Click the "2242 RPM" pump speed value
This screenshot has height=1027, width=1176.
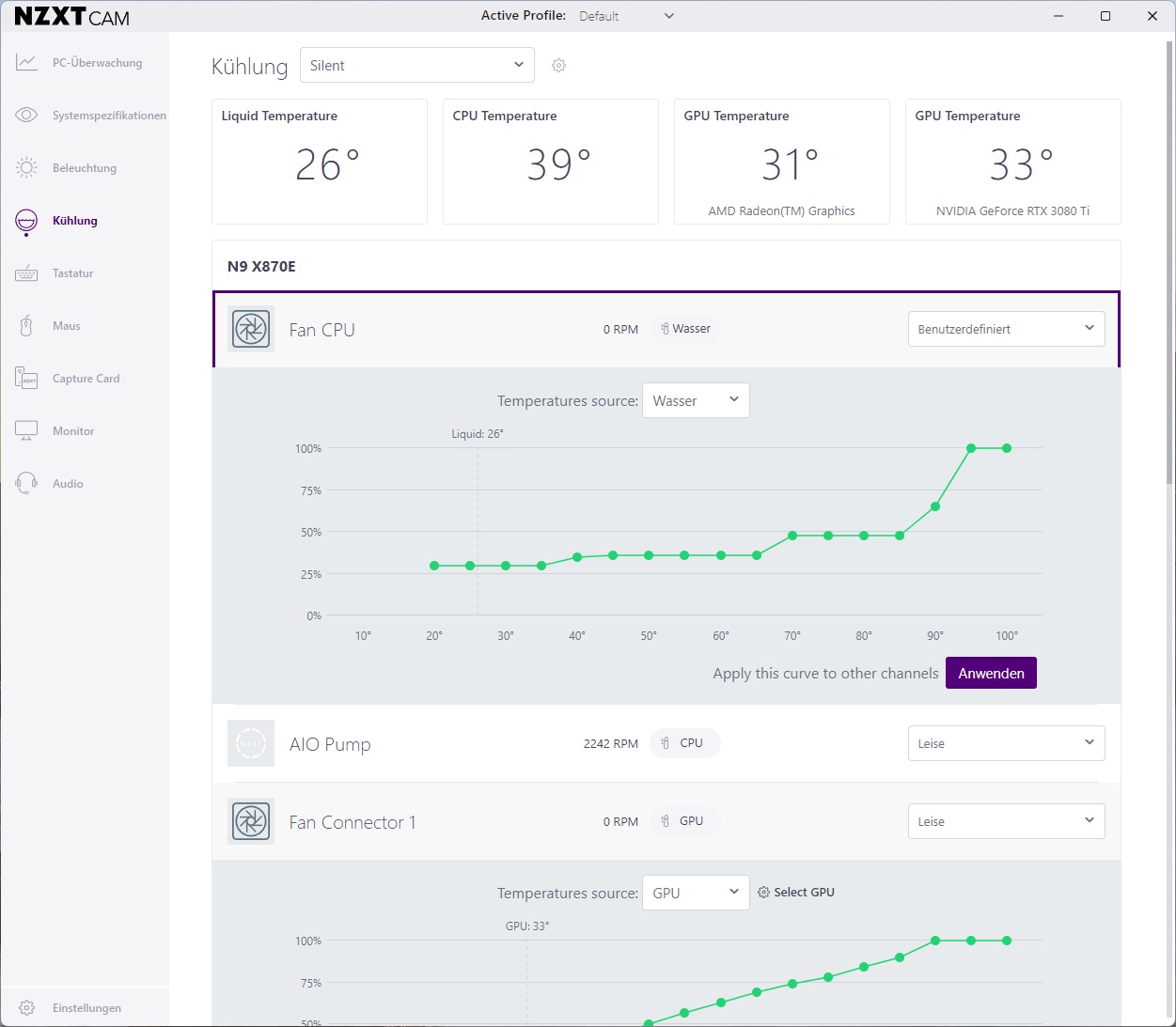[x=611, y=743]
